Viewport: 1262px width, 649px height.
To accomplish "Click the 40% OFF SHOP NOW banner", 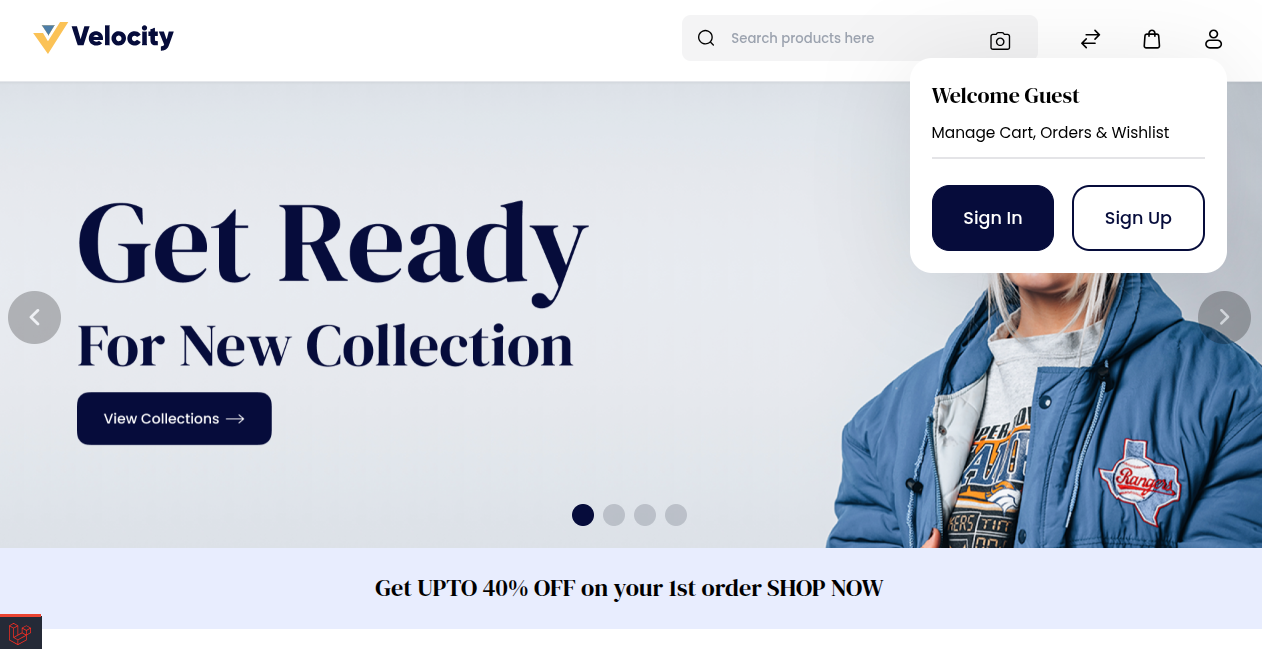I will [629, 588].
